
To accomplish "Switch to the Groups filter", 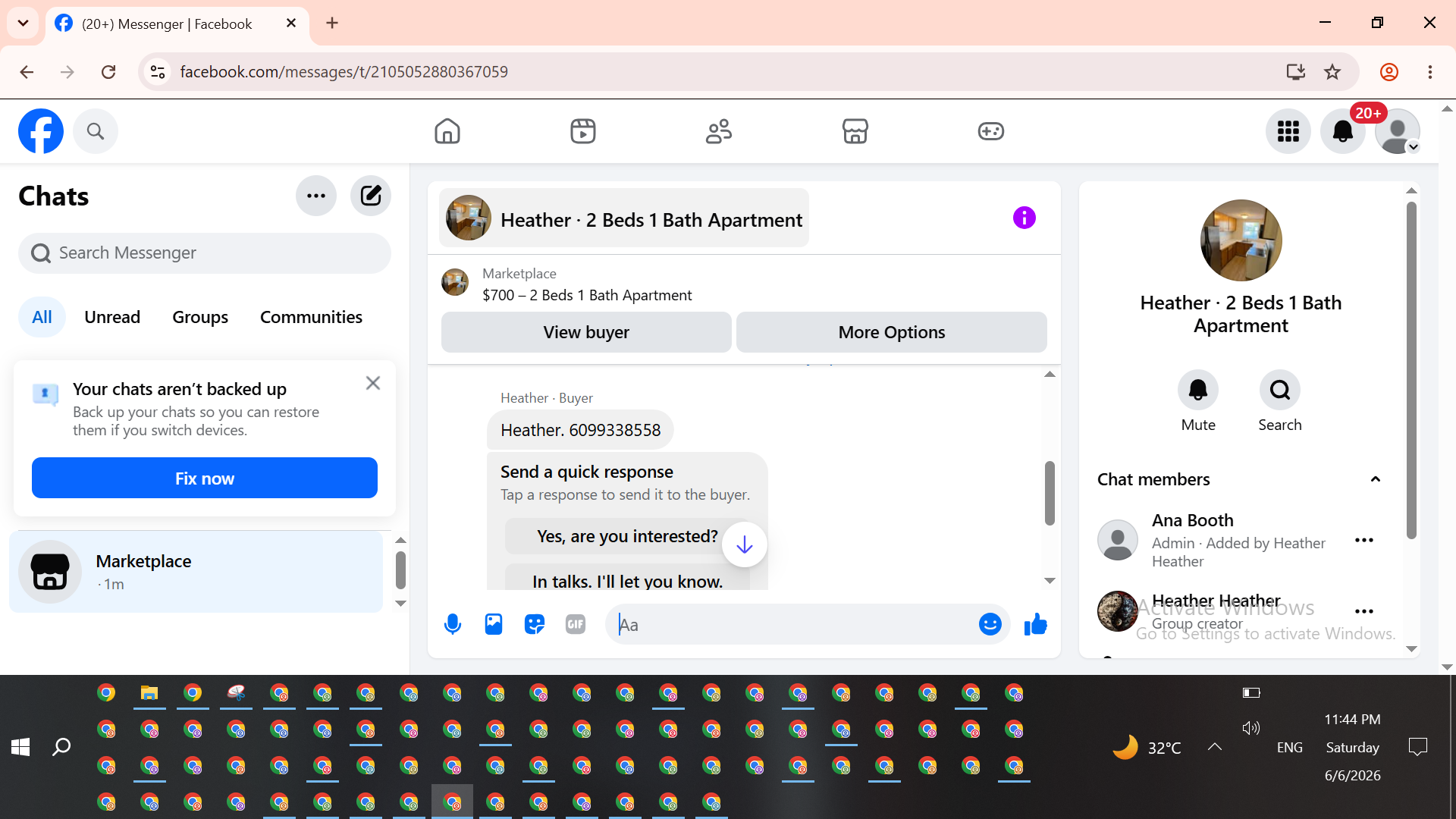I will coord(200,317).
